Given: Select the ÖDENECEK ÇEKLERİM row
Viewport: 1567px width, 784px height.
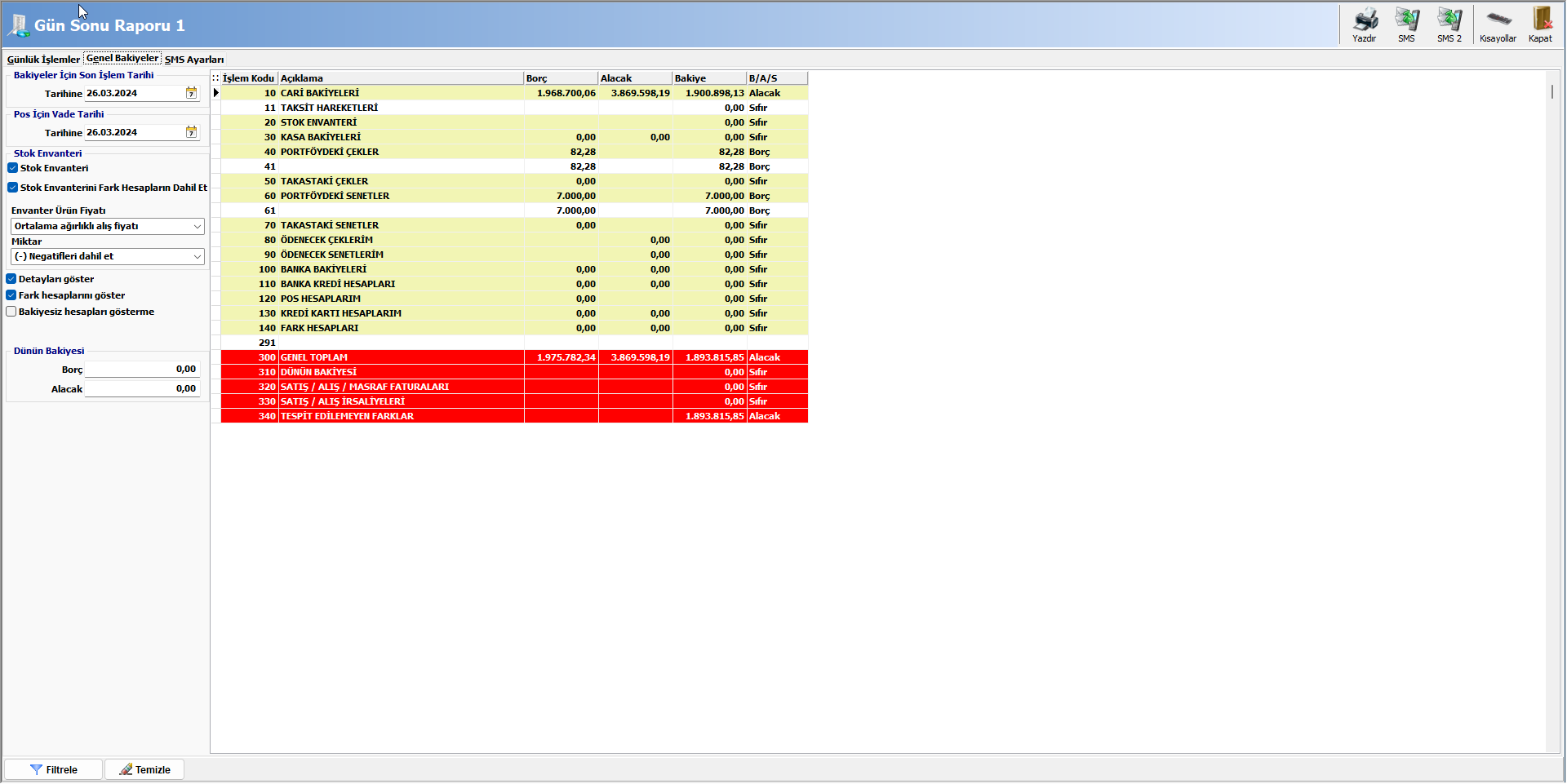Looking at the screenshot, I should click(x=514, y=240).
